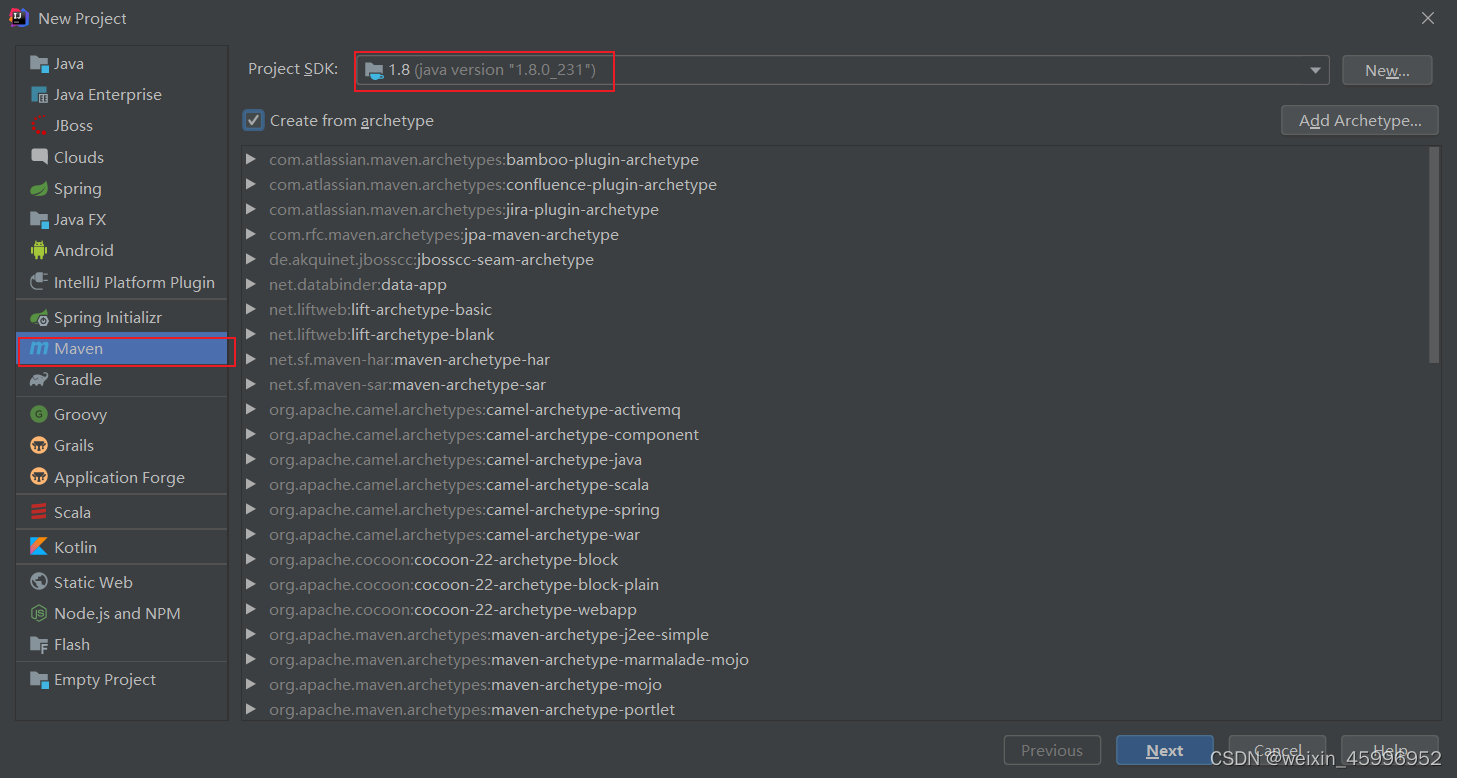This screenshot has width=1457, height=778.
Task: Click the Java Enterprise icon
Action: [39, 95]
